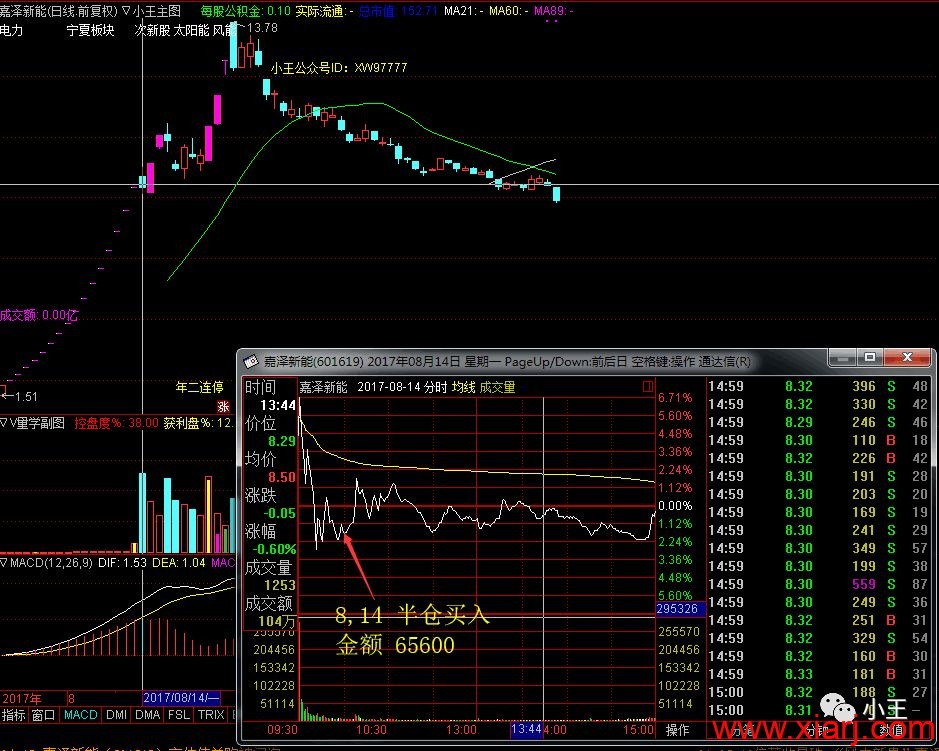Viewport: 939px width, 751px height.
Task: Click the 6.71% label on the percent axis
Action: [x=675, y=398]
